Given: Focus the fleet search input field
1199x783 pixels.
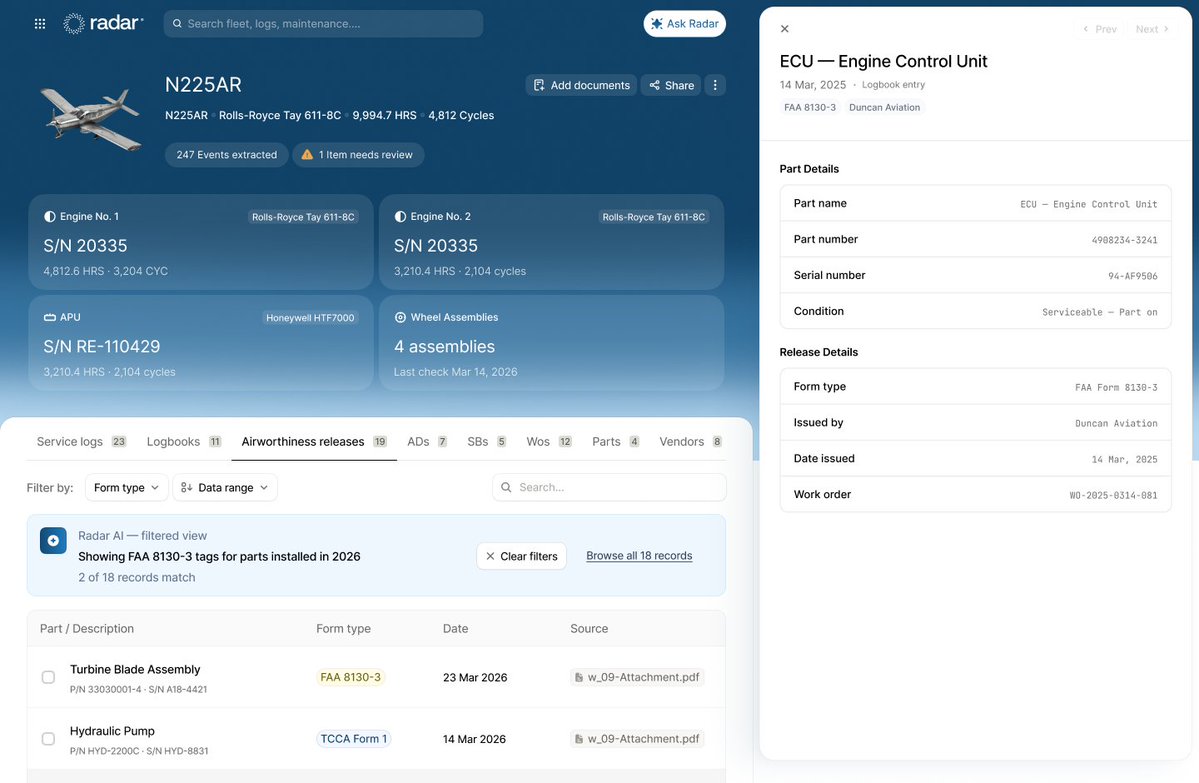Looking at the screenshot, I should pyautogui.click(x=323, y=24).
